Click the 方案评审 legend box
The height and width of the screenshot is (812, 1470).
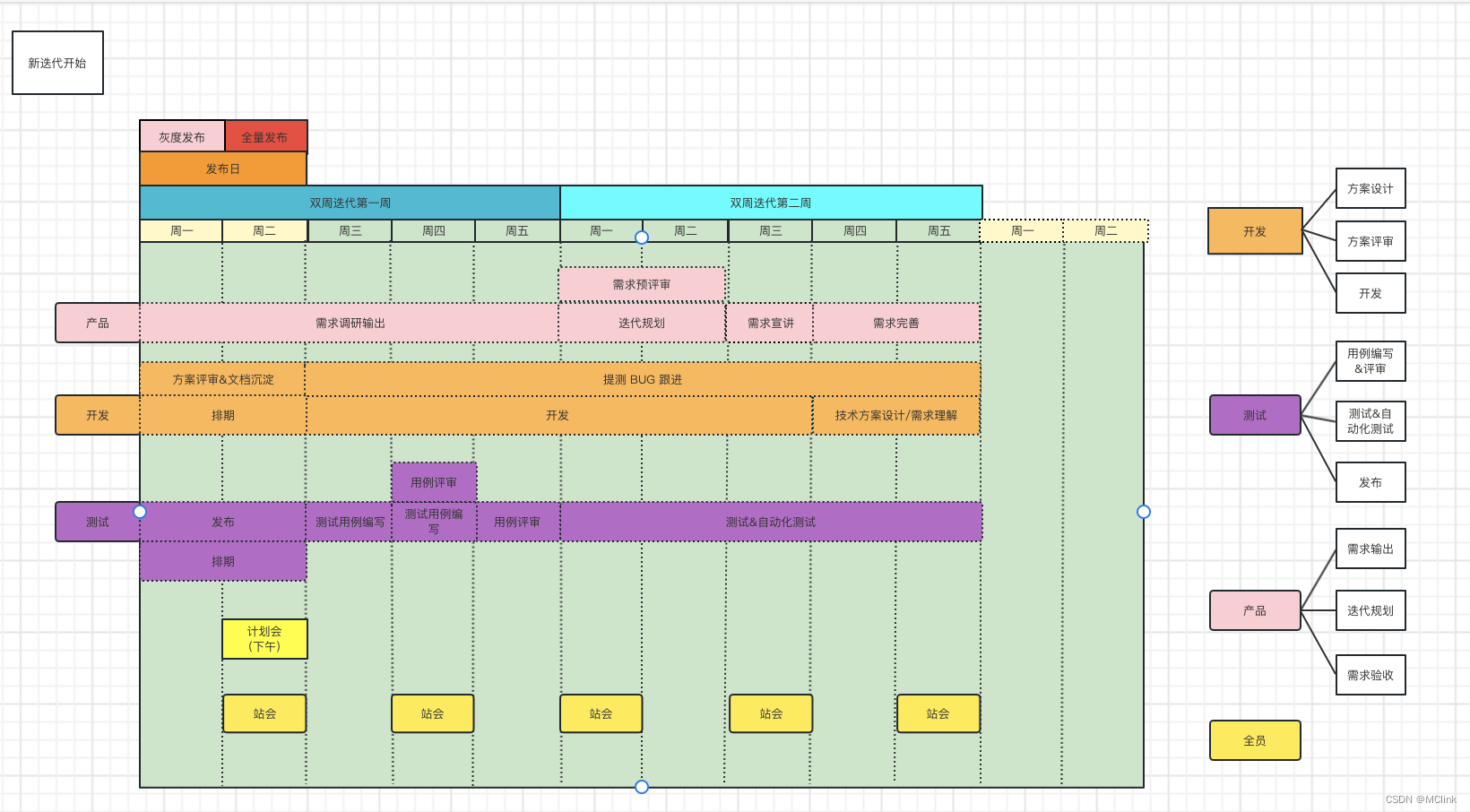1371,241
